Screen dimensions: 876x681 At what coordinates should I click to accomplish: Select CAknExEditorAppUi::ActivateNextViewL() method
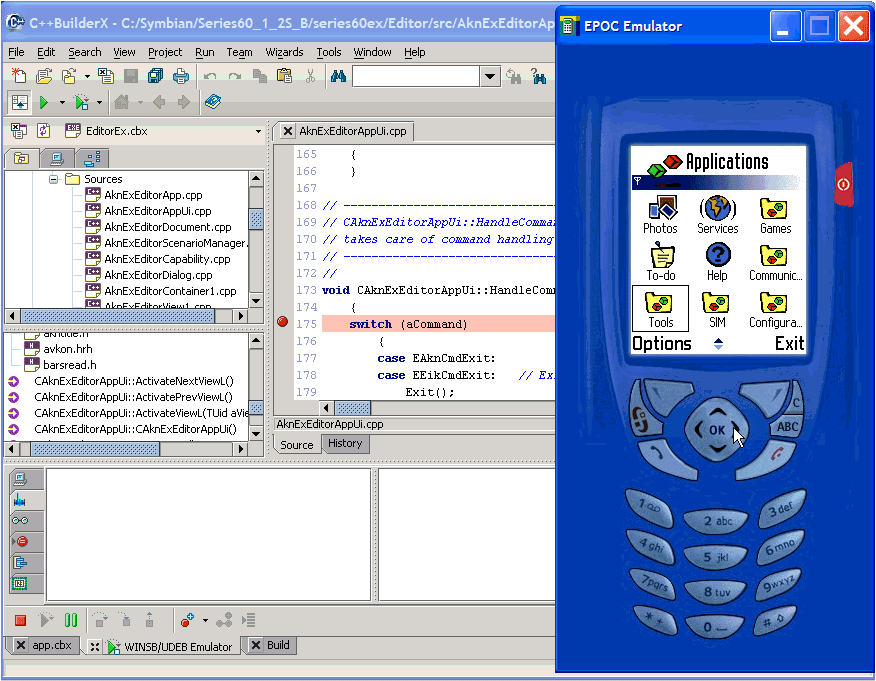point(134,382)
